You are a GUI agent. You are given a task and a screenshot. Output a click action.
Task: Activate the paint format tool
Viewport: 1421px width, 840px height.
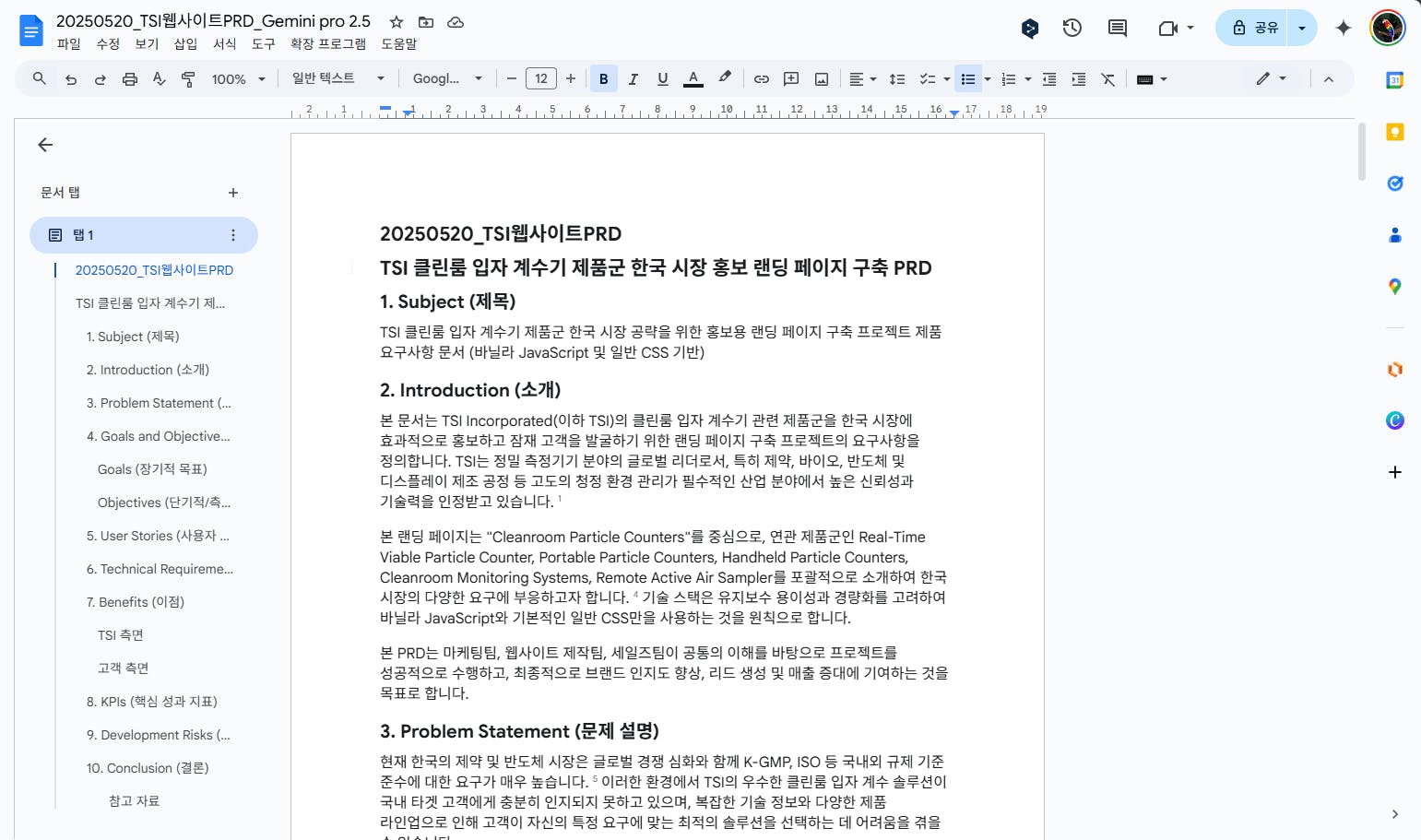[188, 79]
